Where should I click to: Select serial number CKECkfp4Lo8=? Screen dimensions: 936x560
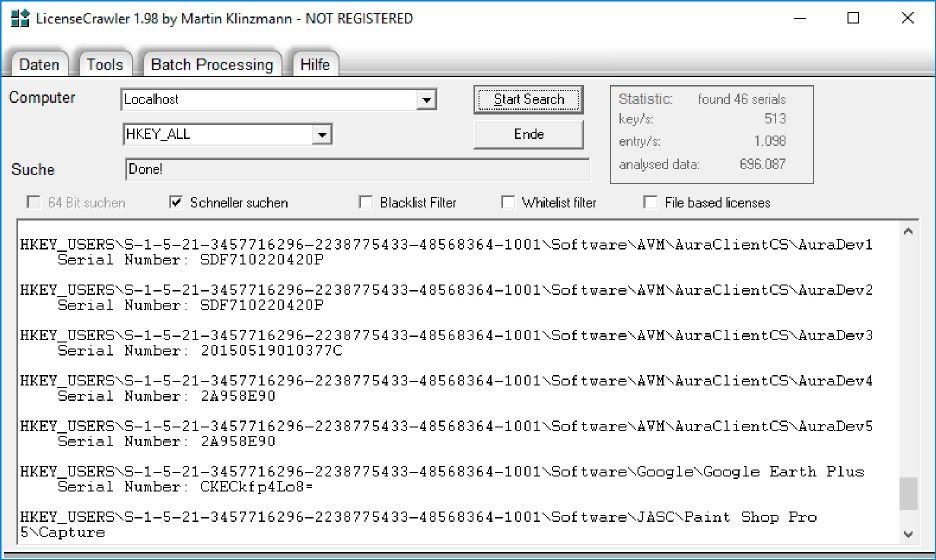click(257, 487)
